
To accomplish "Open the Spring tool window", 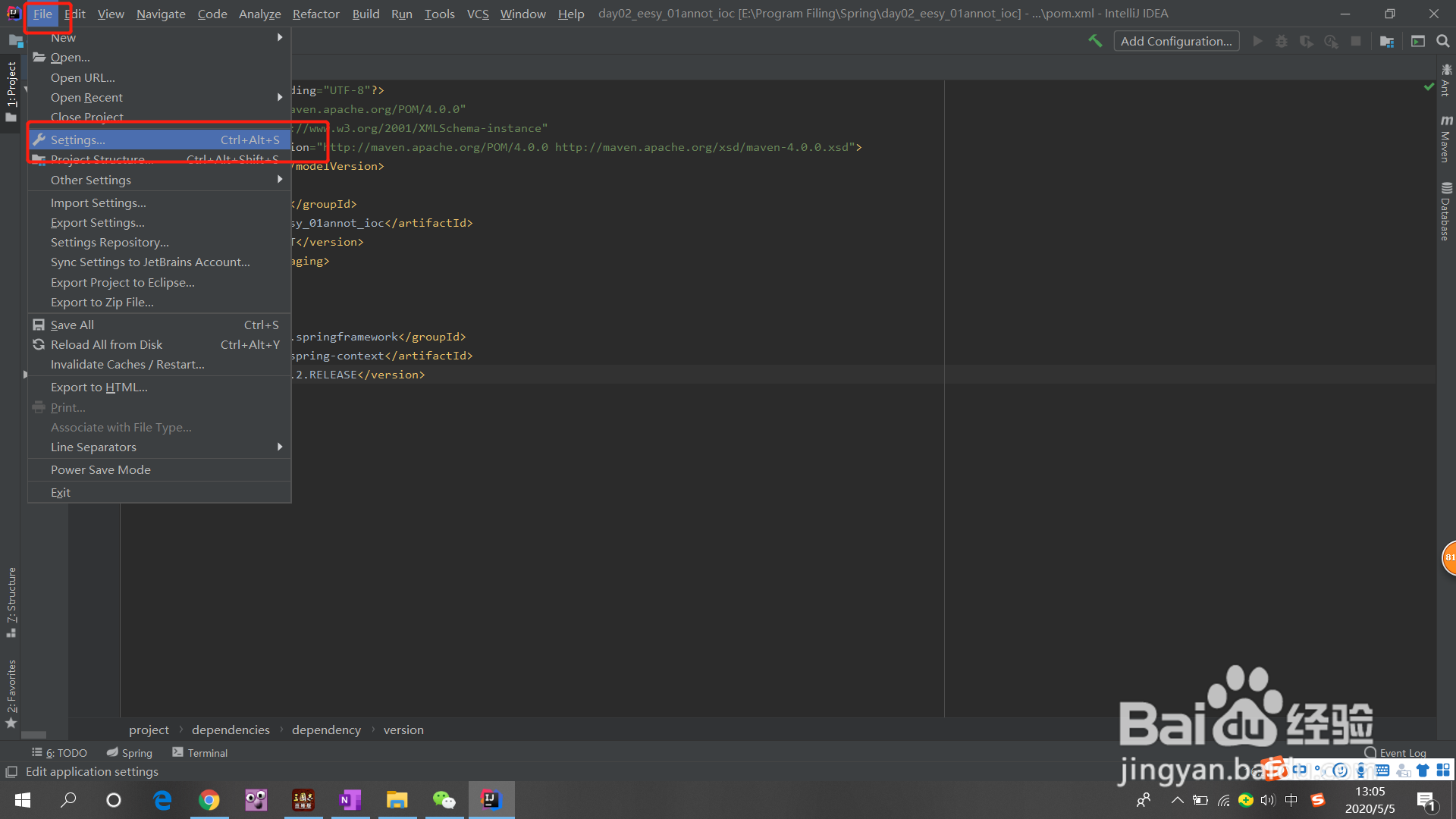I will [x=130, y=752].
